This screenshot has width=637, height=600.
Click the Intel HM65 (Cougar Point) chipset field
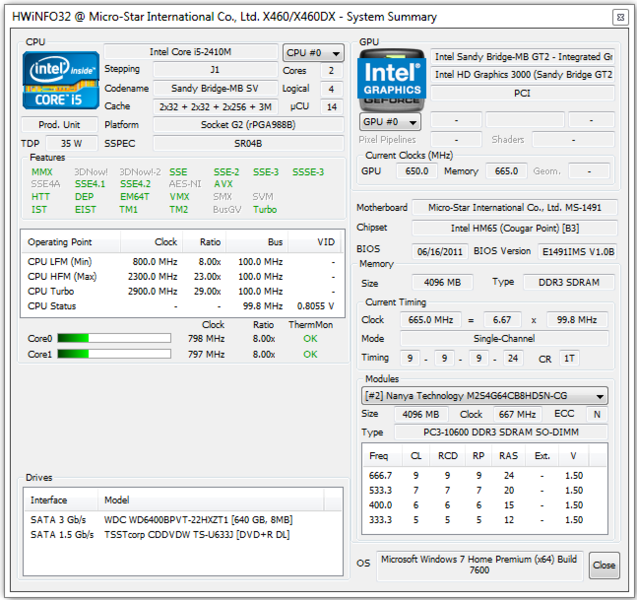click(515, 228)
